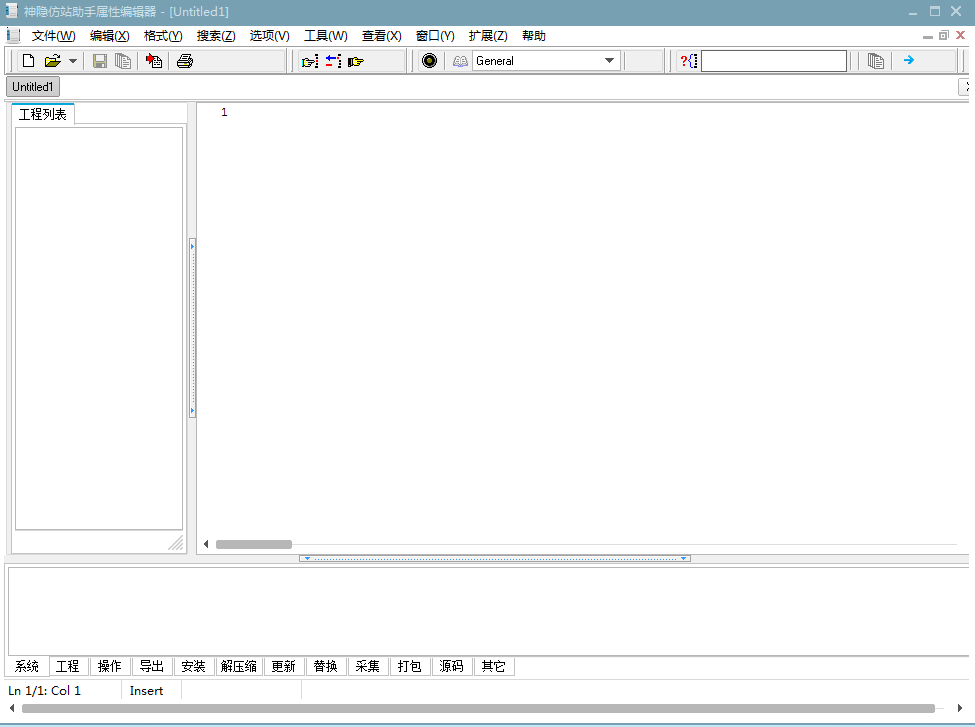Open the 扩展(Z) menu
The width and height of the screenshot is (975, 727).
[488, 36]
